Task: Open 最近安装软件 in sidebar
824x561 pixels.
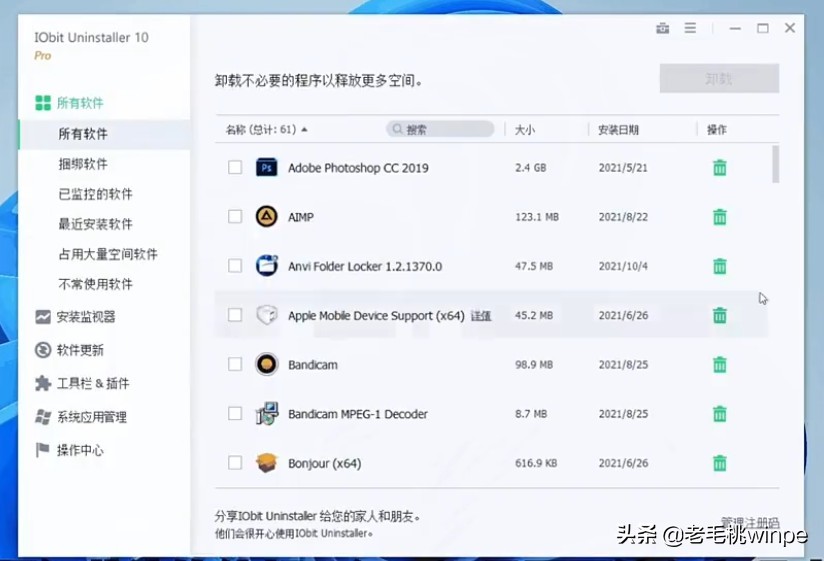Action: point(95,224)
